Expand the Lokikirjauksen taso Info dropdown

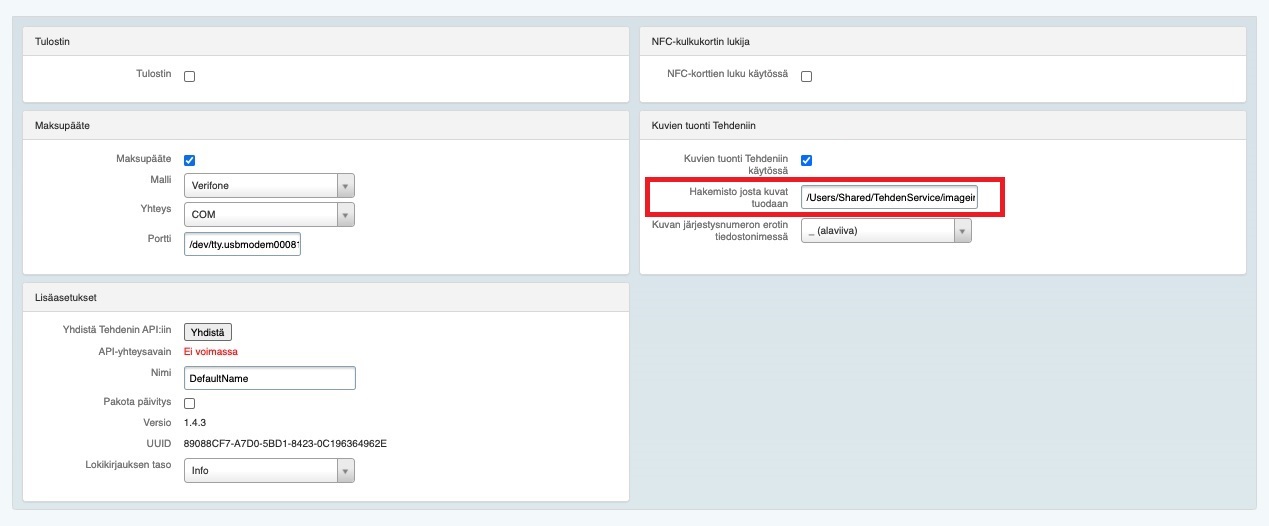(x=269, y=471)
